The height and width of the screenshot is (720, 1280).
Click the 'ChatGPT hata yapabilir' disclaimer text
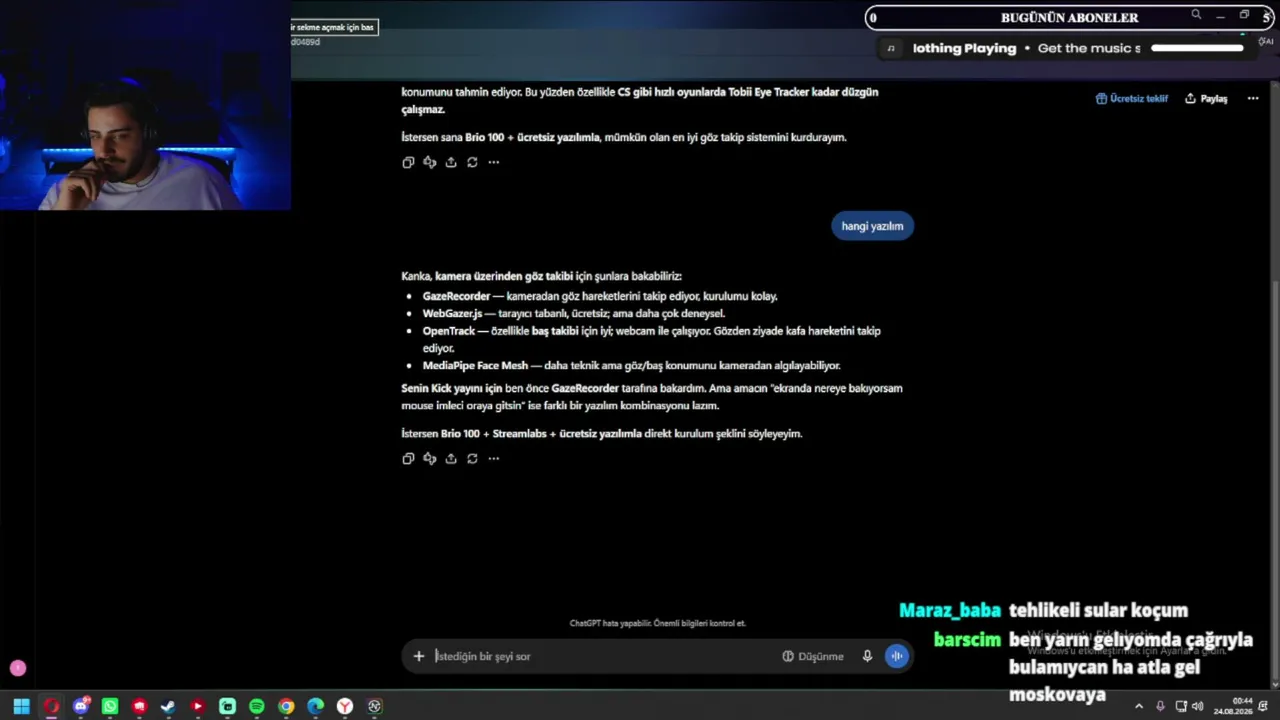click(x=658, y=623)
